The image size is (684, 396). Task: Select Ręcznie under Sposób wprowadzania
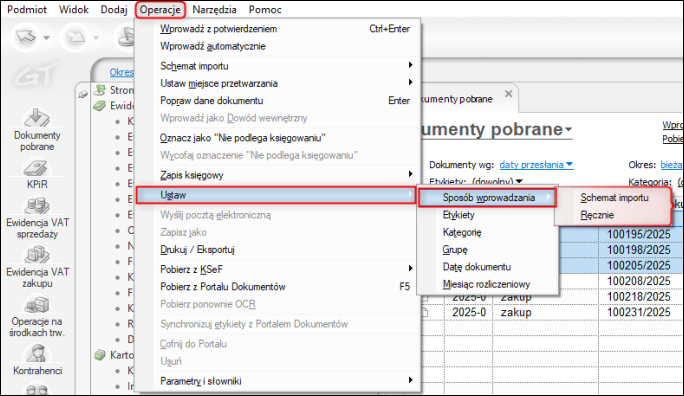pos(614,215)
